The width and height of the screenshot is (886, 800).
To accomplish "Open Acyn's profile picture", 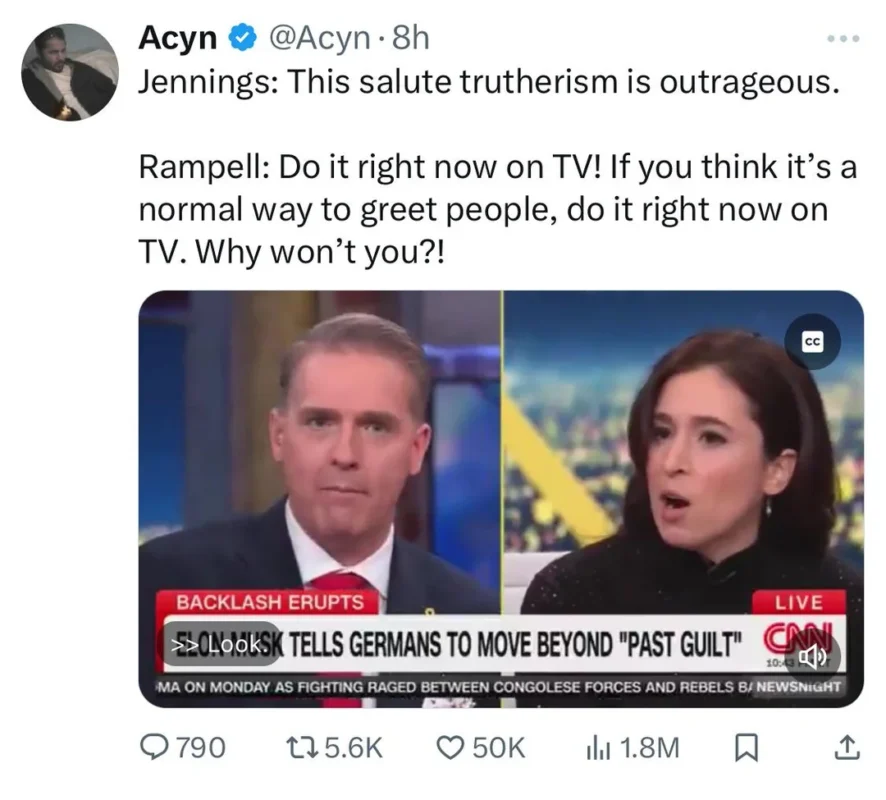I will (70, 72).
